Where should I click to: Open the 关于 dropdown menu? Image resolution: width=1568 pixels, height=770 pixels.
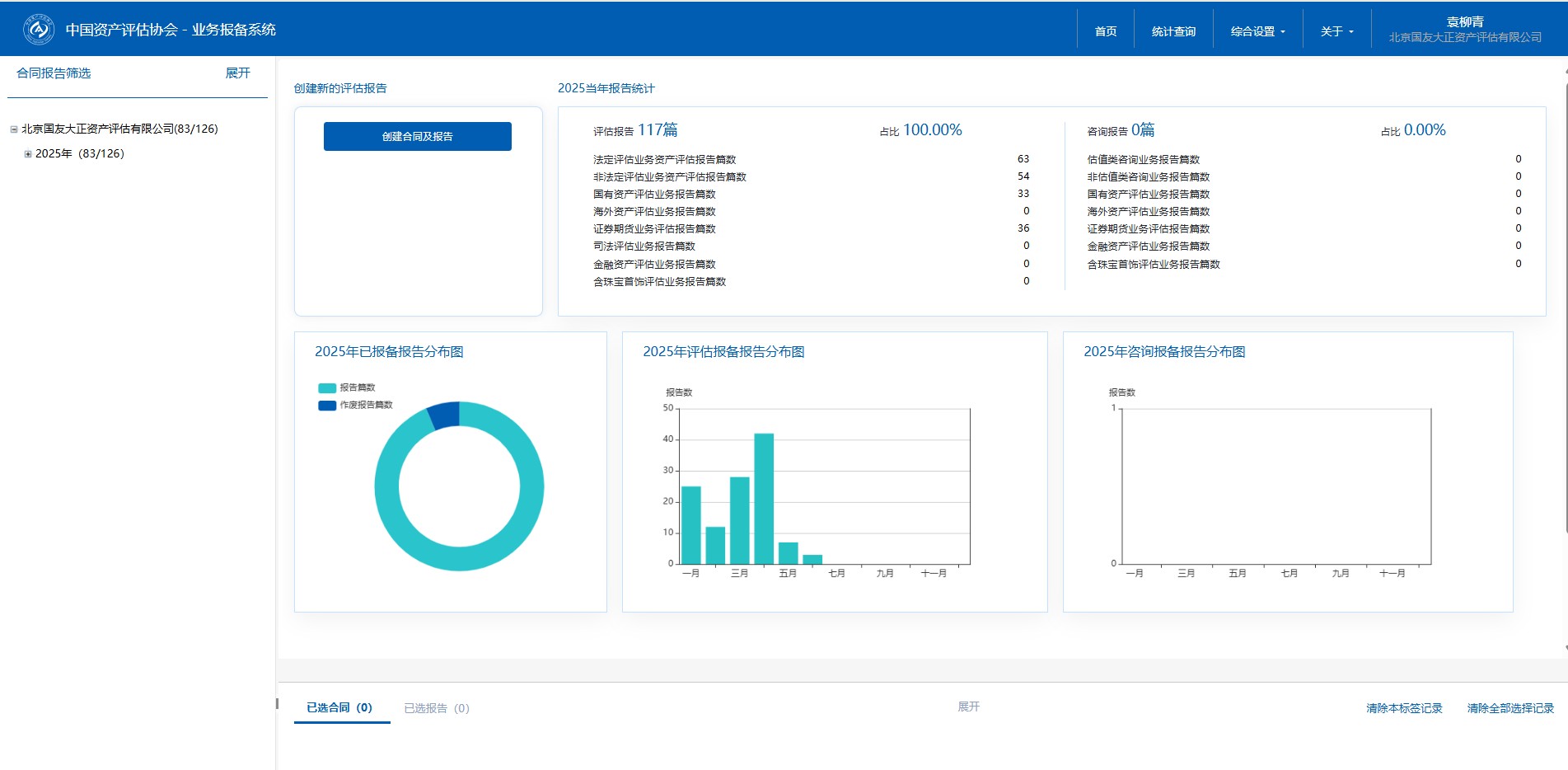(1336, 31)
